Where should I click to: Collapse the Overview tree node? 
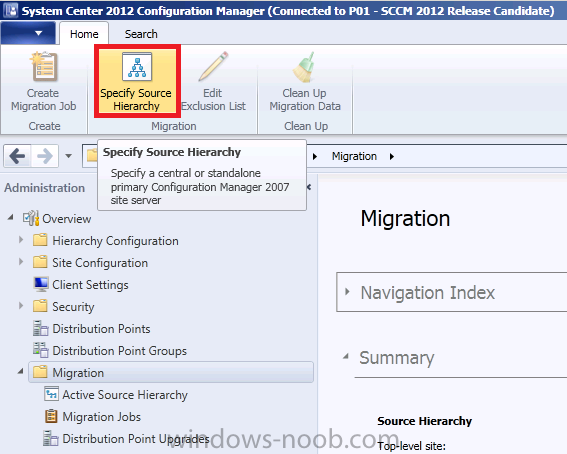[x=10, y=218]
